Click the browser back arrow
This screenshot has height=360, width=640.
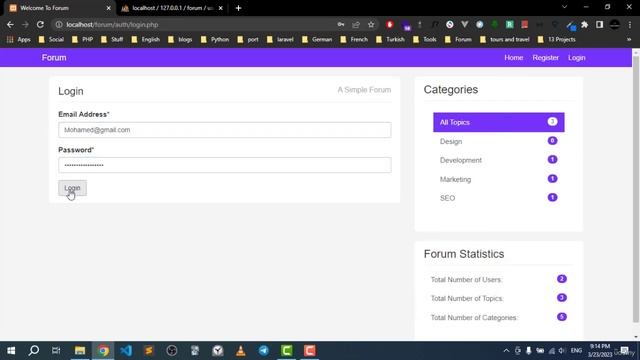(x=10, y=24)
